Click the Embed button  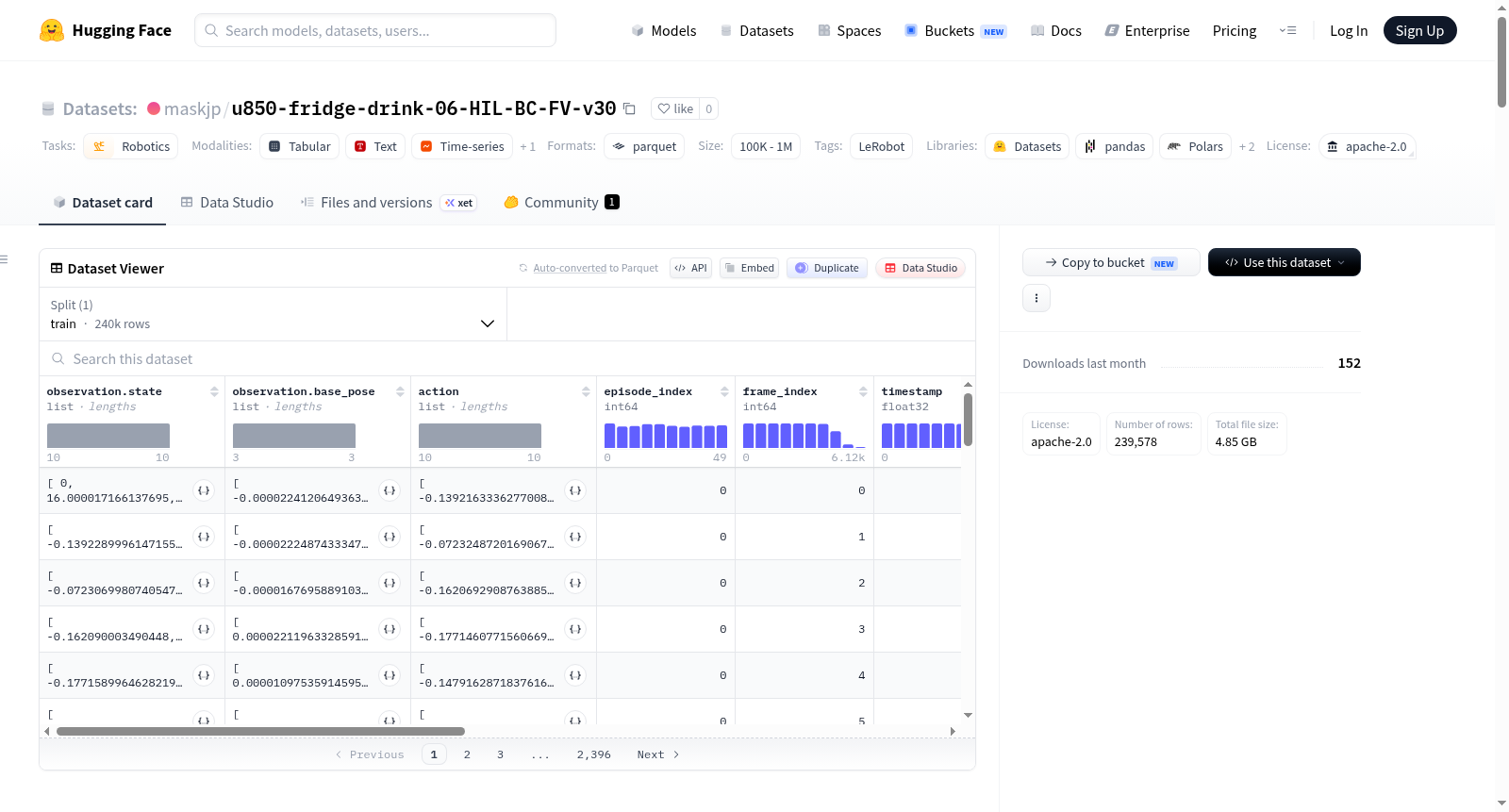tap(750, 268)
